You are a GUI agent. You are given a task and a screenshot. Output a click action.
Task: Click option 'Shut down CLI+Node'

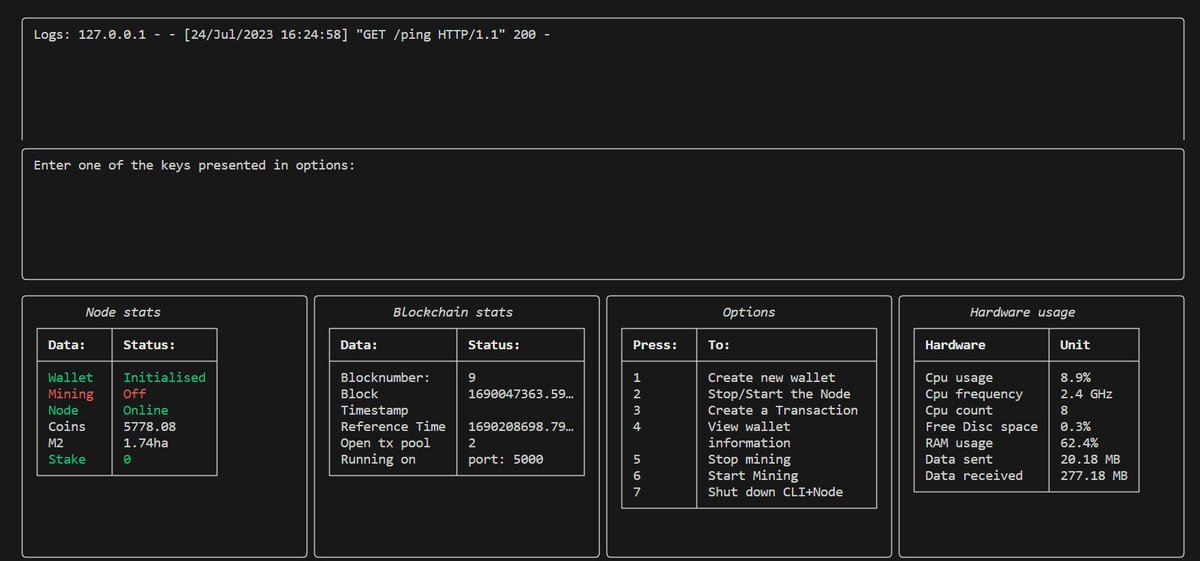point(775,492)
